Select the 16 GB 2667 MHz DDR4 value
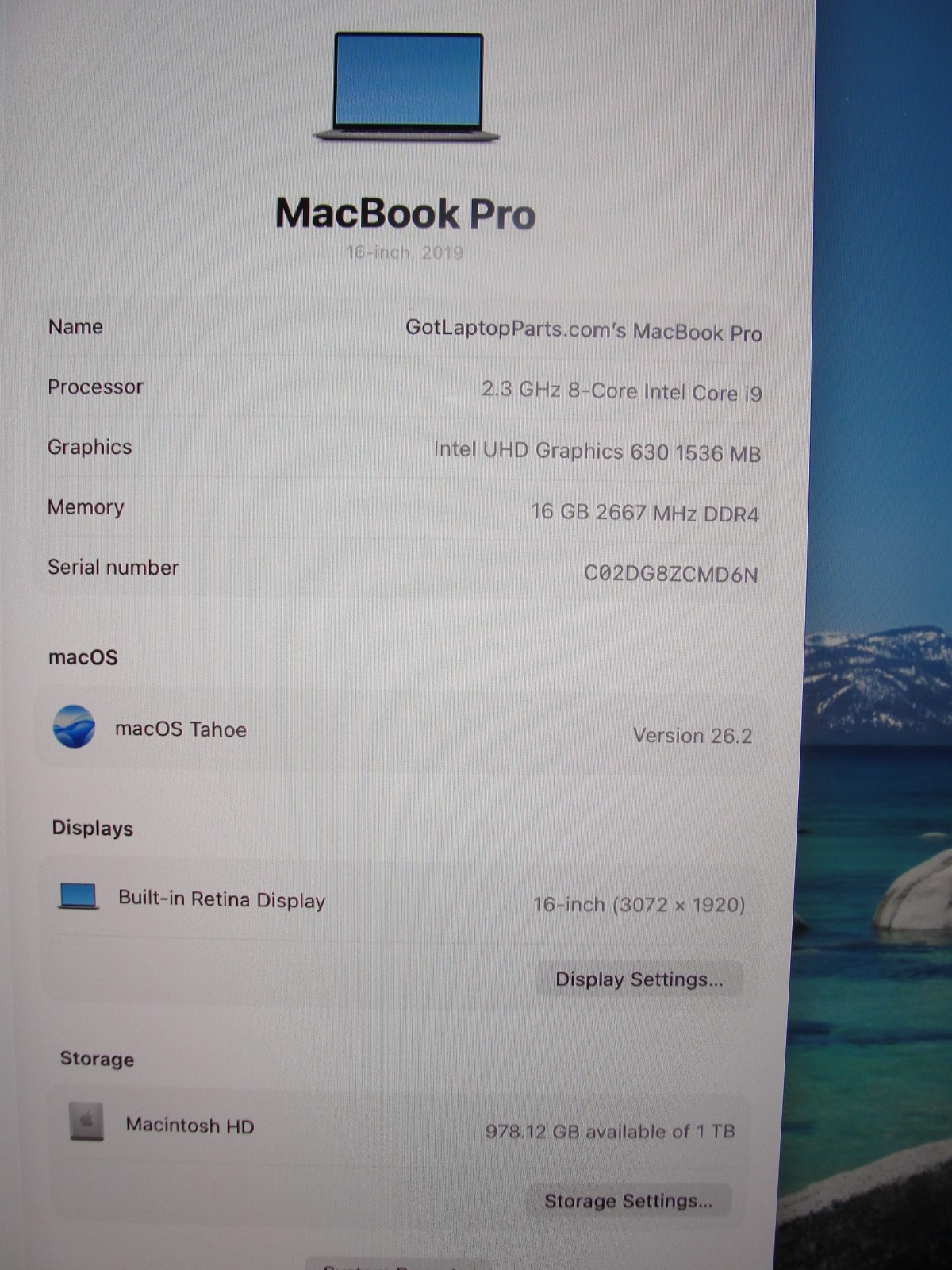The height and width of the screenshot is (1270, 952). click(645, 513)
